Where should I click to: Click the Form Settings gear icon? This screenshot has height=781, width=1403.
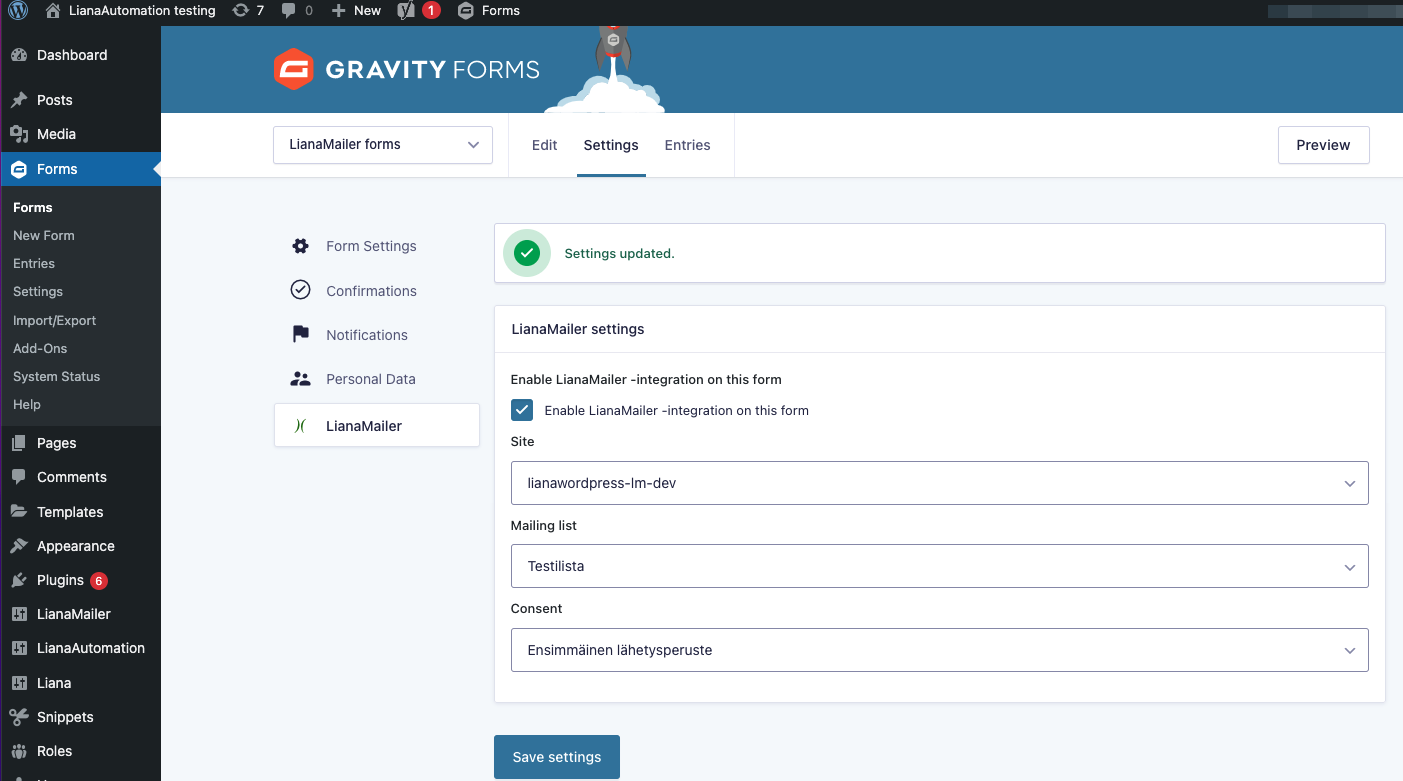300,246
